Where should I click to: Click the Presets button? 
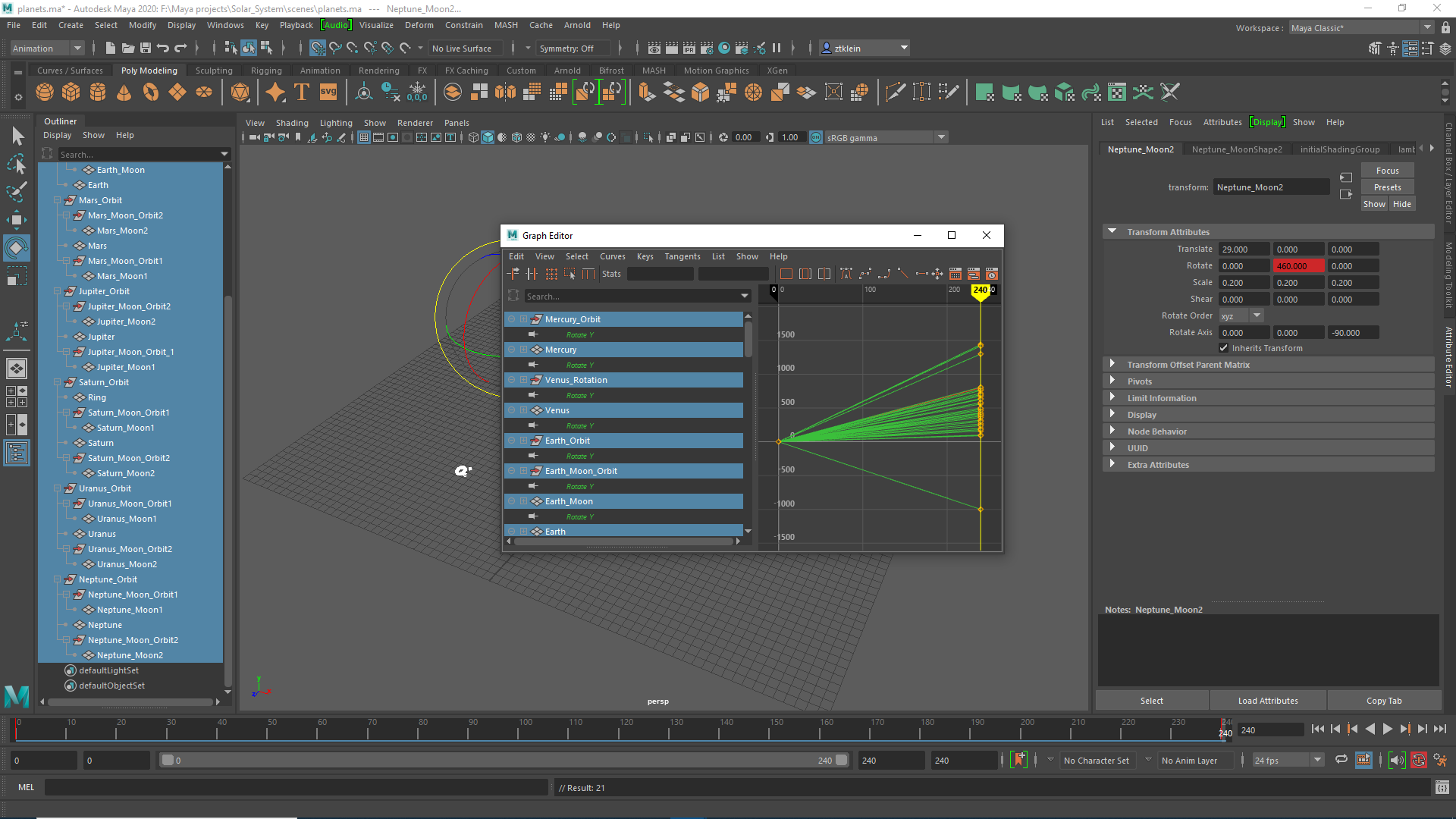1387,187
